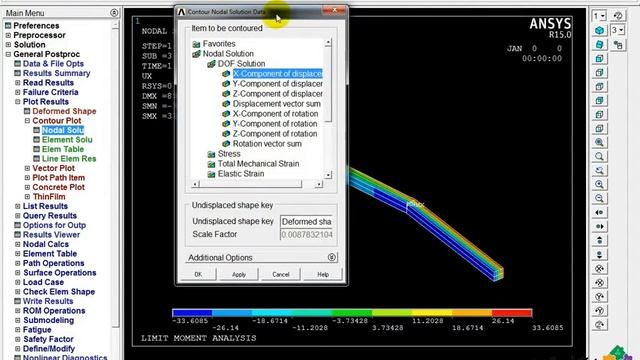
Task: Click the Zoom In plus magnifier
Action: [x=599, y=184]
